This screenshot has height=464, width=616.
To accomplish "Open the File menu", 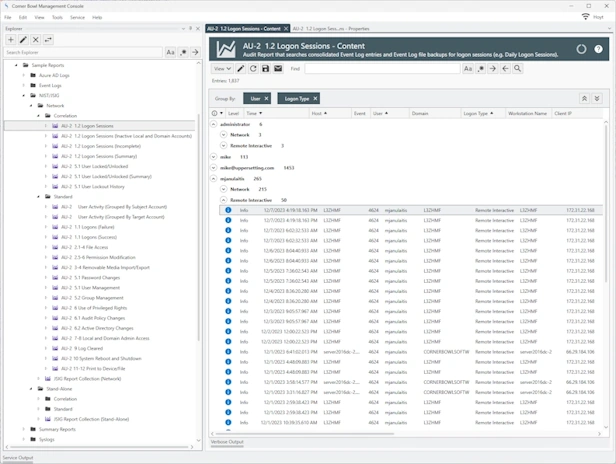I will [x=8, y=17].
